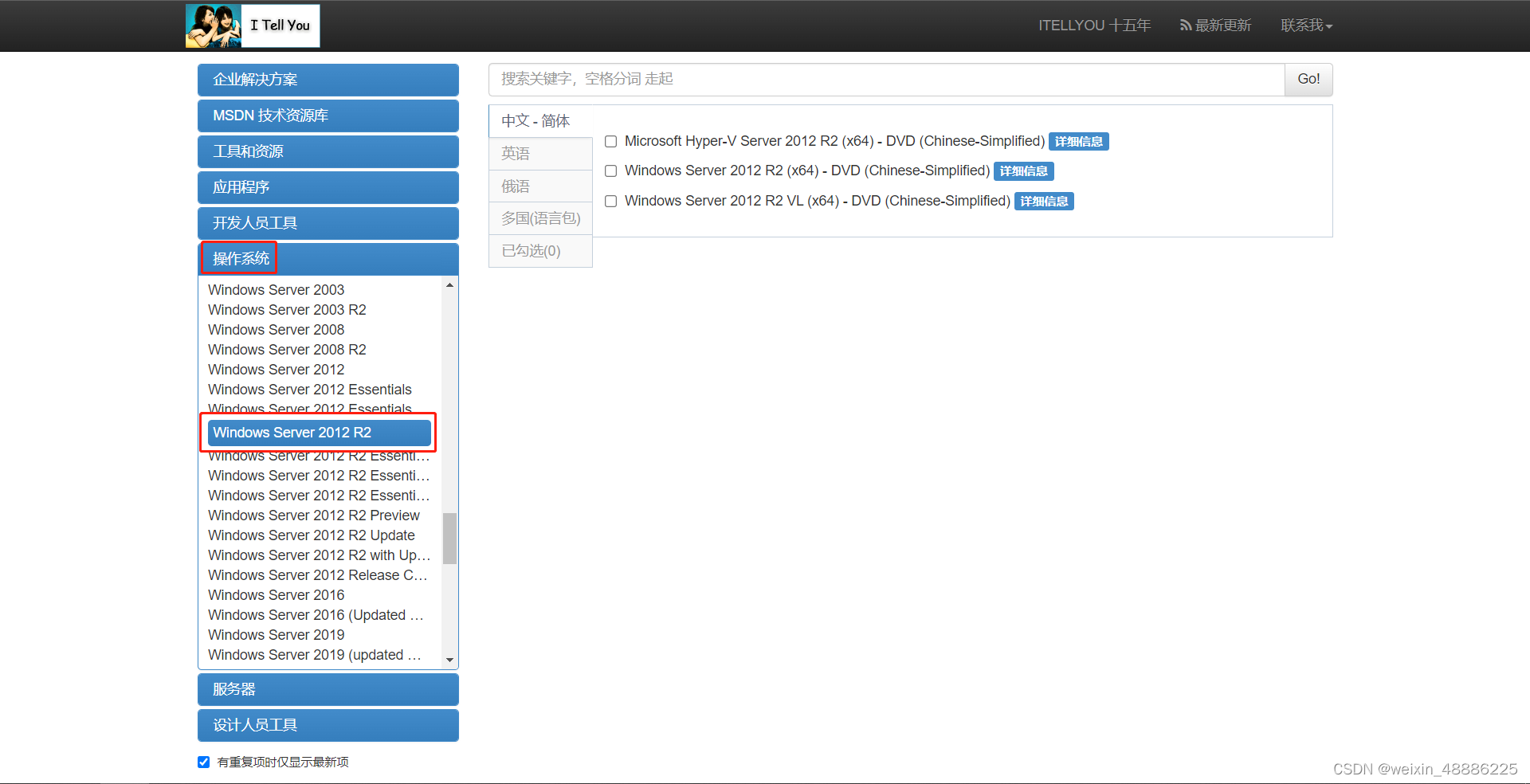This screenshot has height=784, width=1530.
Task: Select Windows Server 2016 in the list
Action: coord(276,594)
